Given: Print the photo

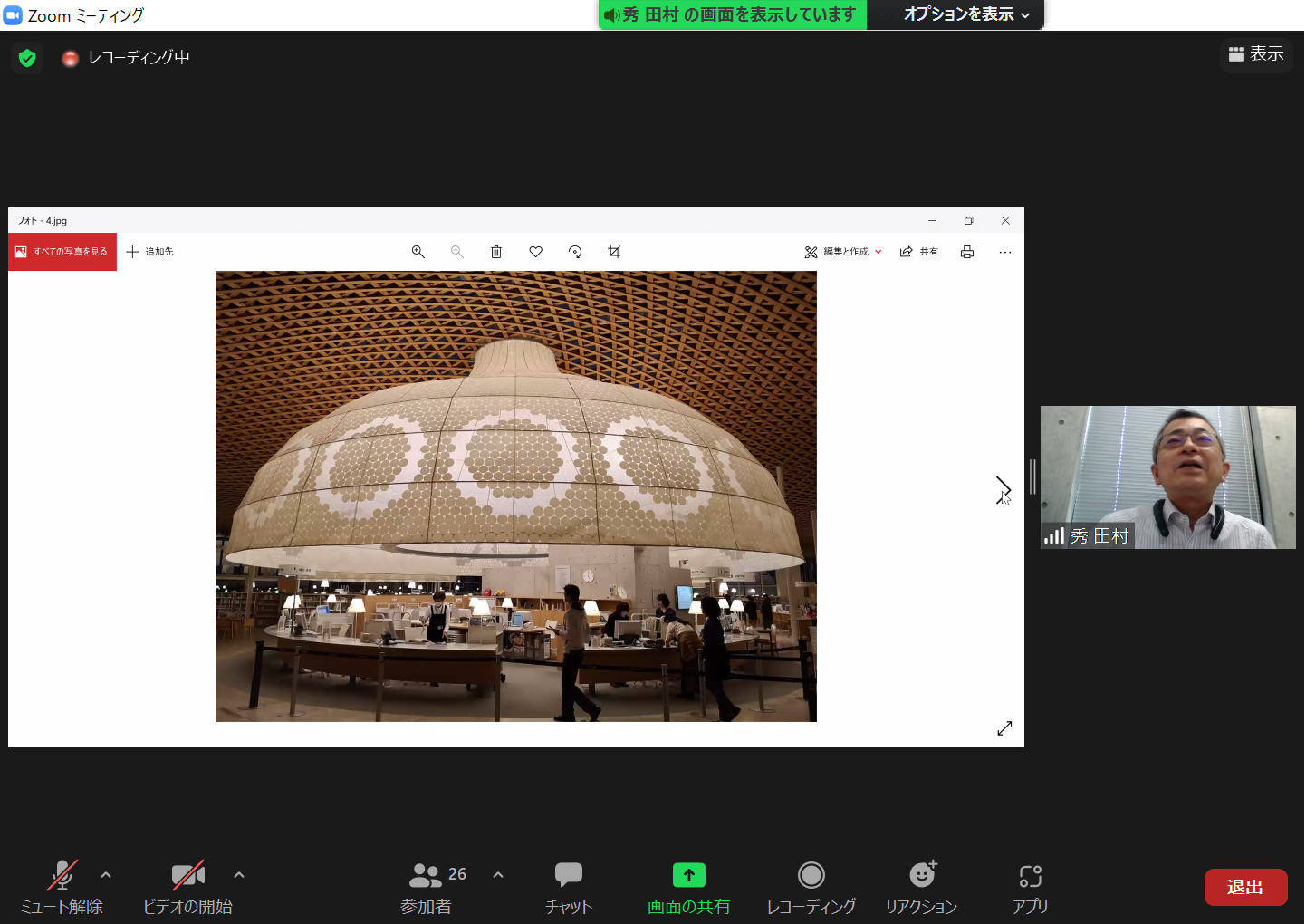Looking at the screenshot, I should coord(967,252).
